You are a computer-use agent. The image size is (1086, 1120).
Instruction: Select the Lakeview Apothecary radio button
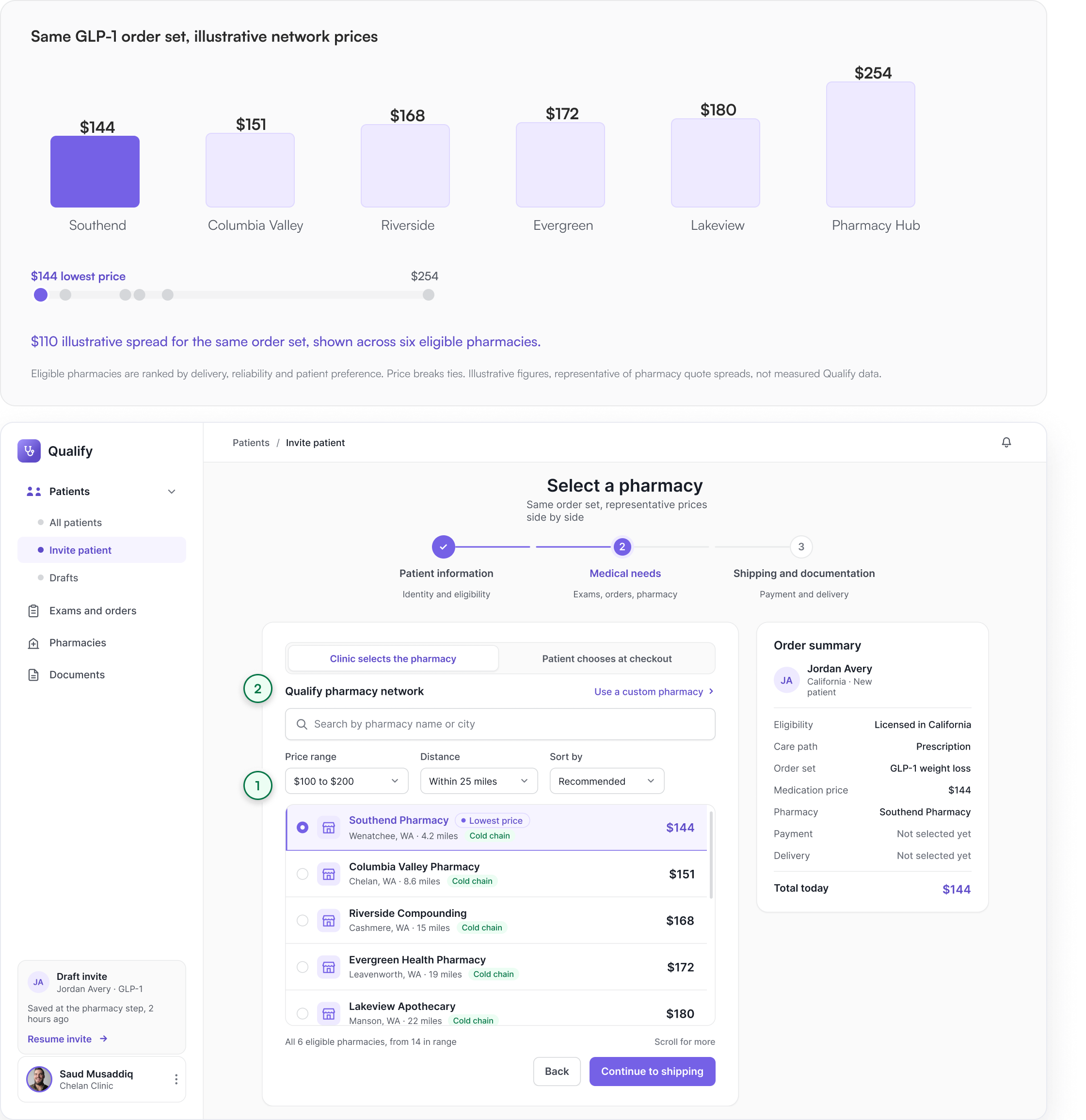tap(302, 1014)
